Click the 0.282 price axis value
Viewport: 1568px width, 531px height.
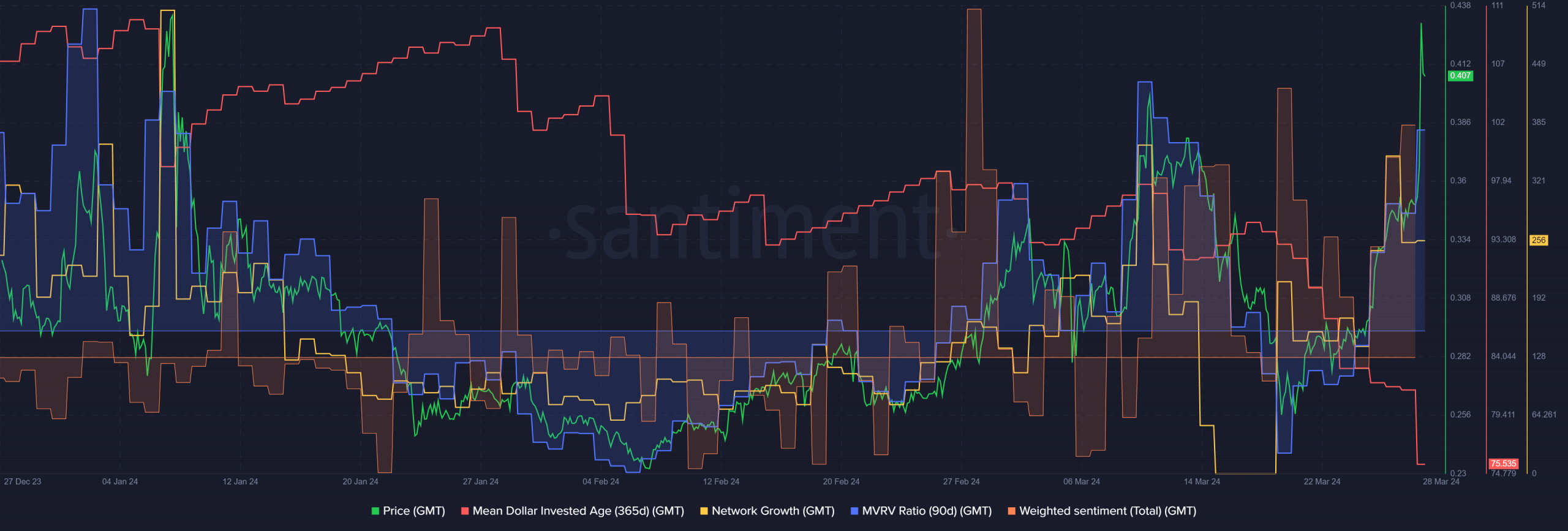tap(1460, 356)
